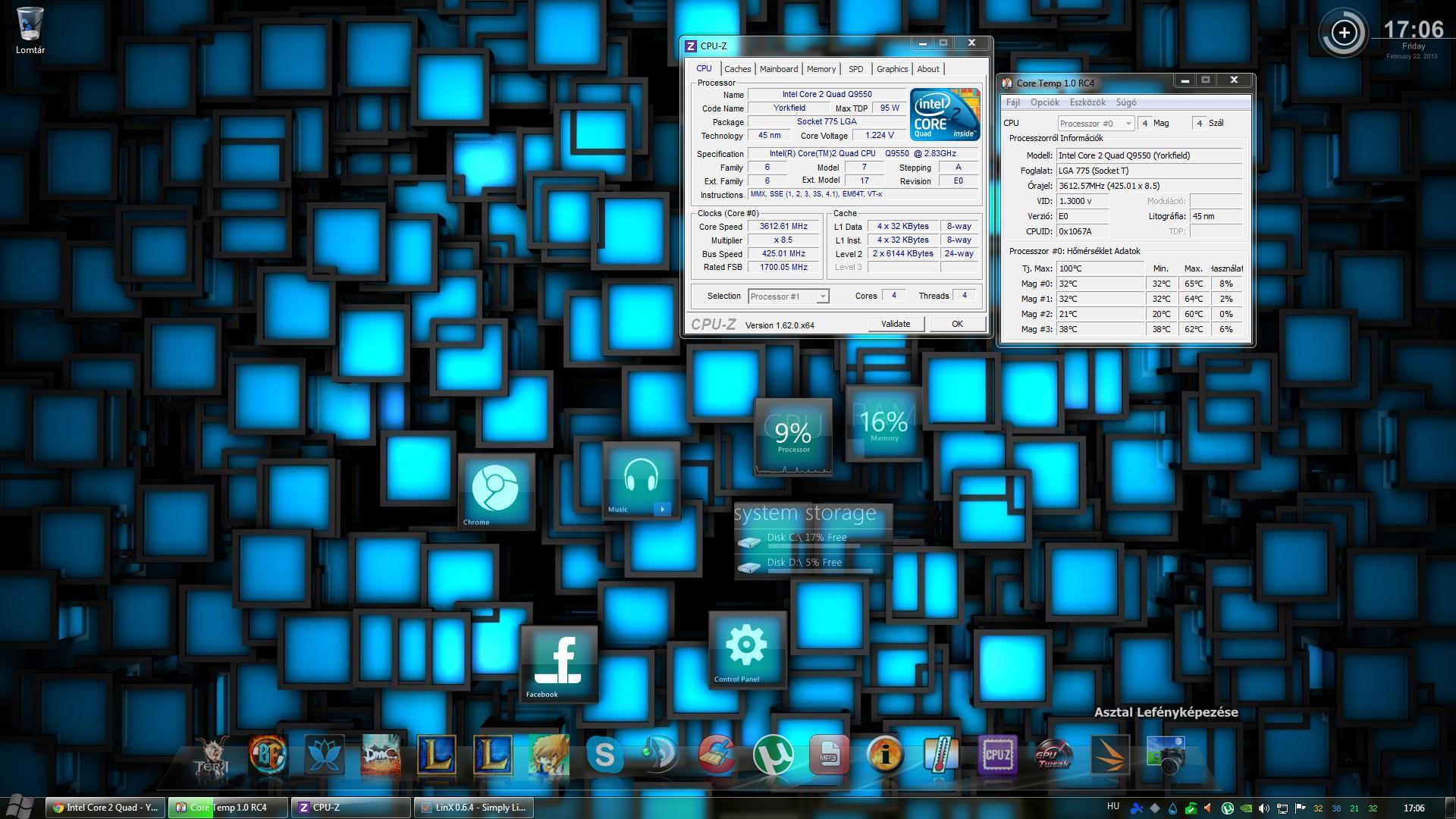
Task: Open GPU Tweak from the dock
Action: coord(1053,755)
